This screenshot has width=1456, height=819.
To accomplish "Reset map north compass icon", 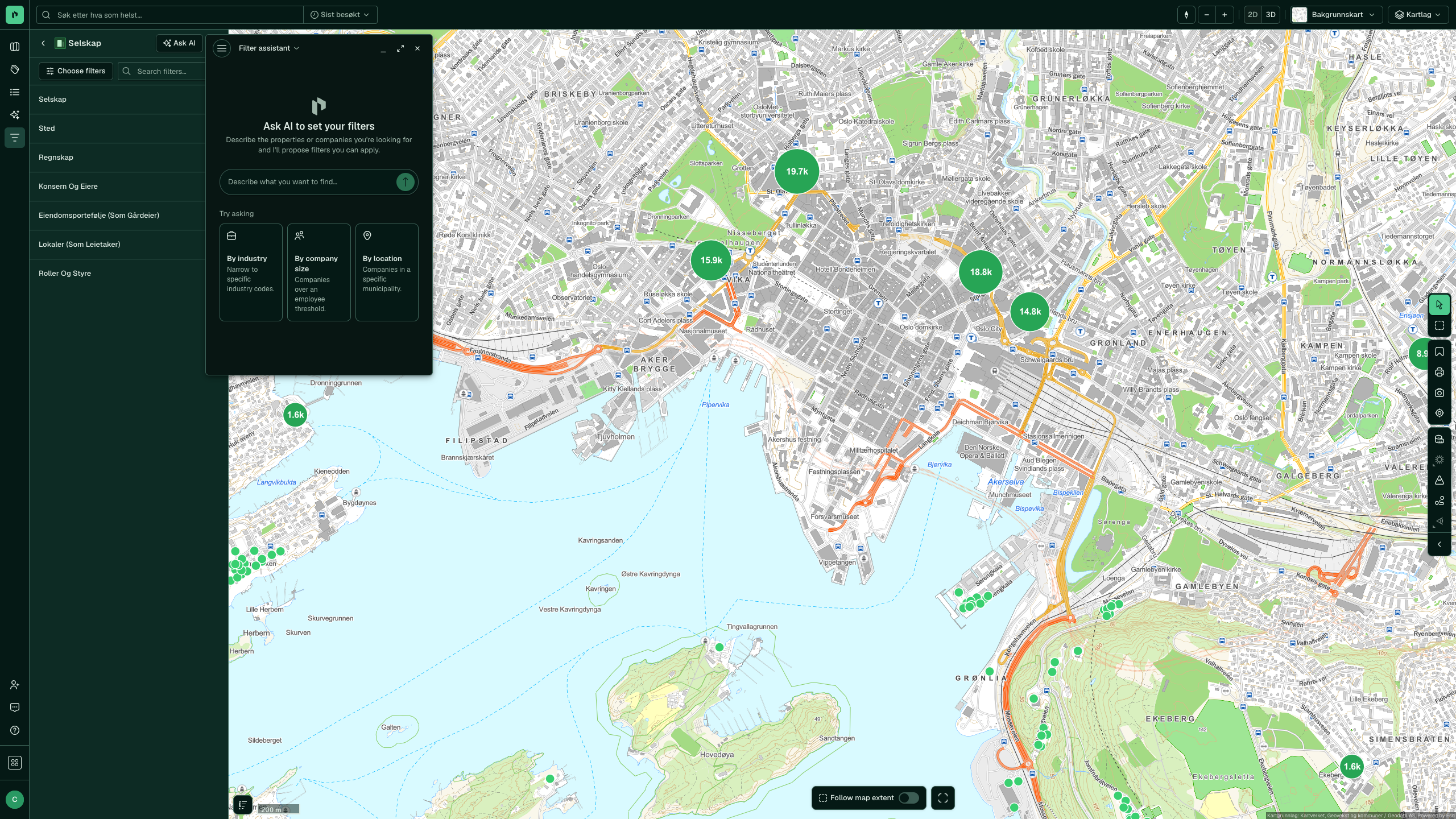I will point(1186,15).
